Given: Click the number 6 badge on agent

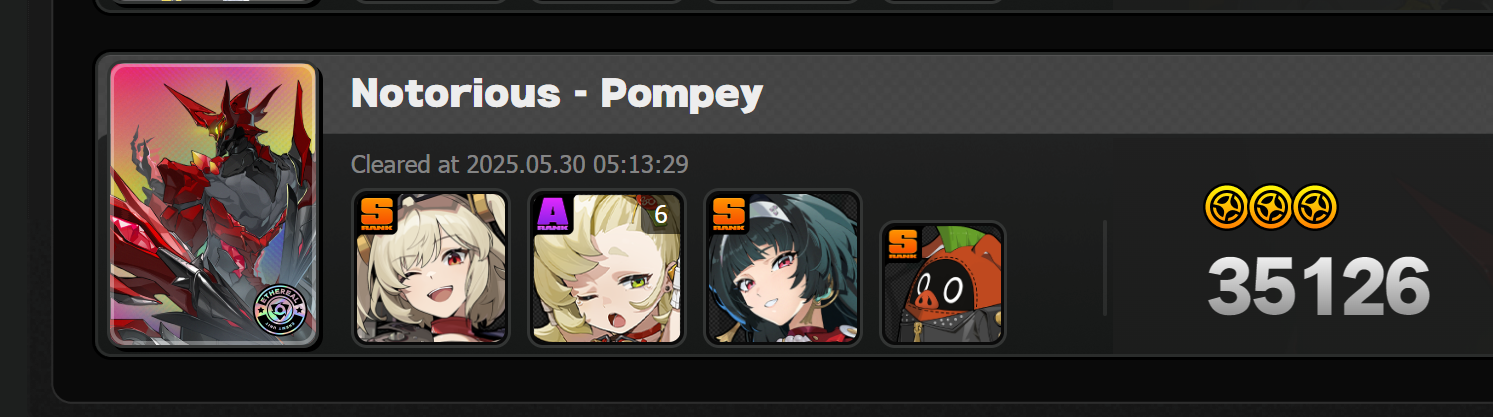Looking at the screenshot, I should (x=660, y=214).
